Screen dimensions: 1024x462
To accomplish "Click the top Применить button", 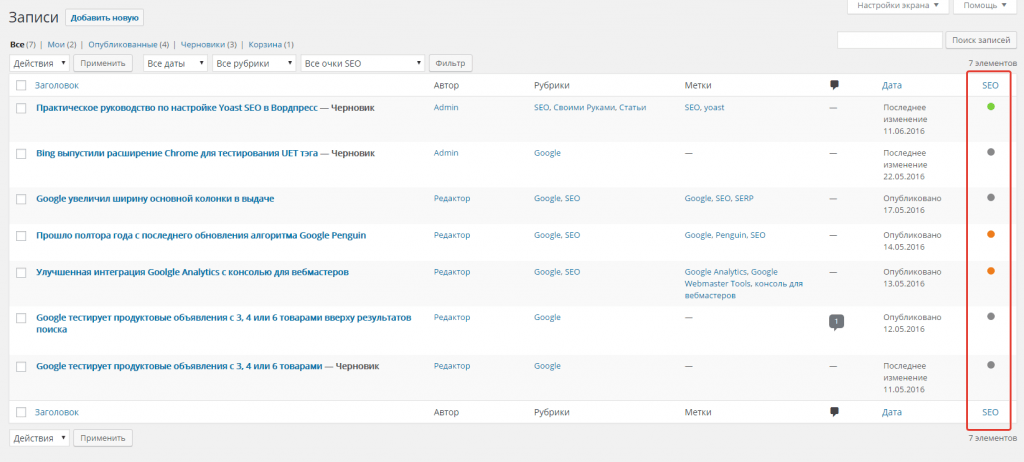I will (x=103, y=63).
